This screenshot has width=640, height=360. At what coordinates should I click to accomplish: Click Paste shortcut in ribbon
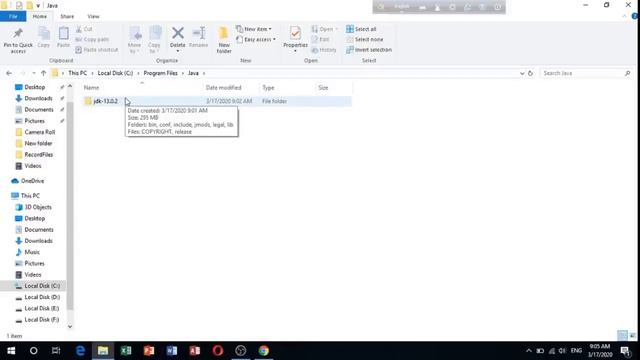click(x=97, y=49)
